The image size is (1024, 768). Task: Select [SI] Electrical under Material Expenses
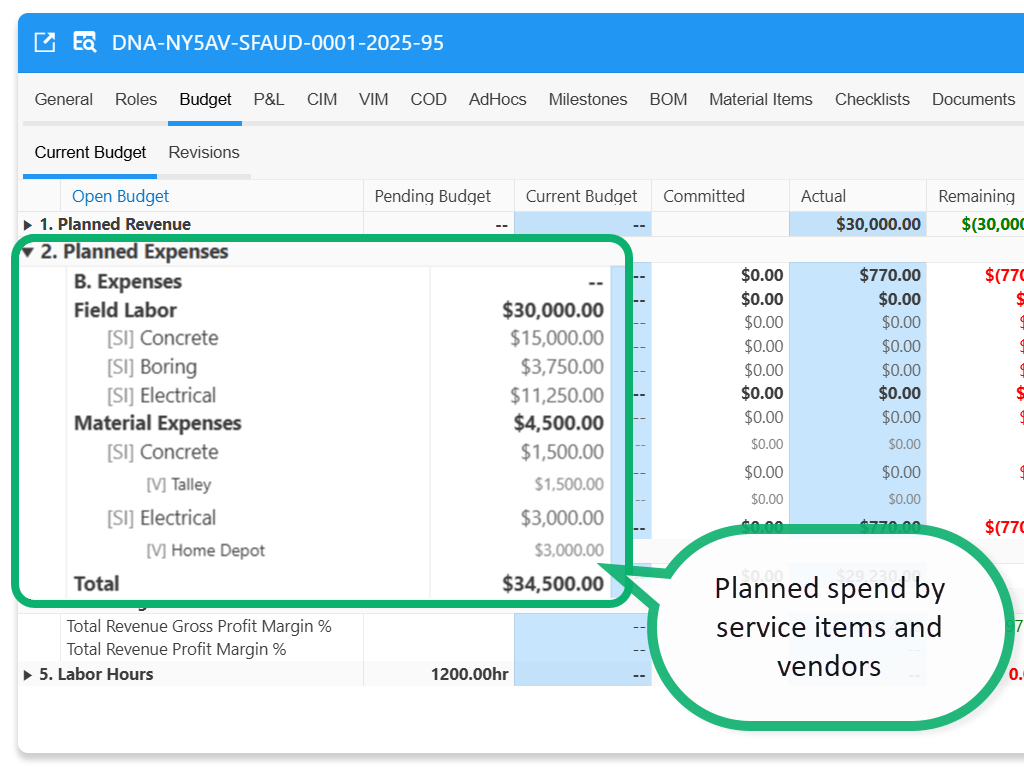pos(161,518)
